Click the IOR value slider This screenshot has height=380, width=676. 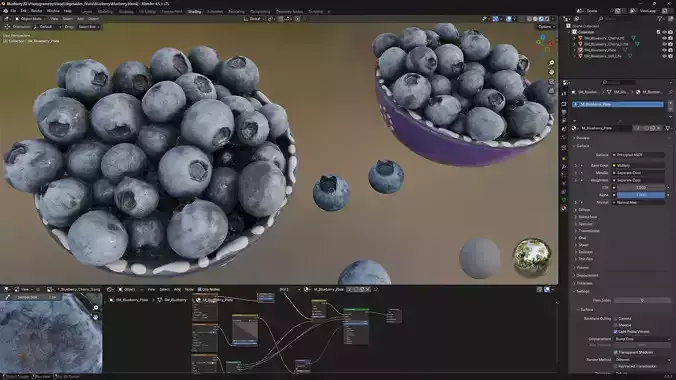(x=641, y=188)
